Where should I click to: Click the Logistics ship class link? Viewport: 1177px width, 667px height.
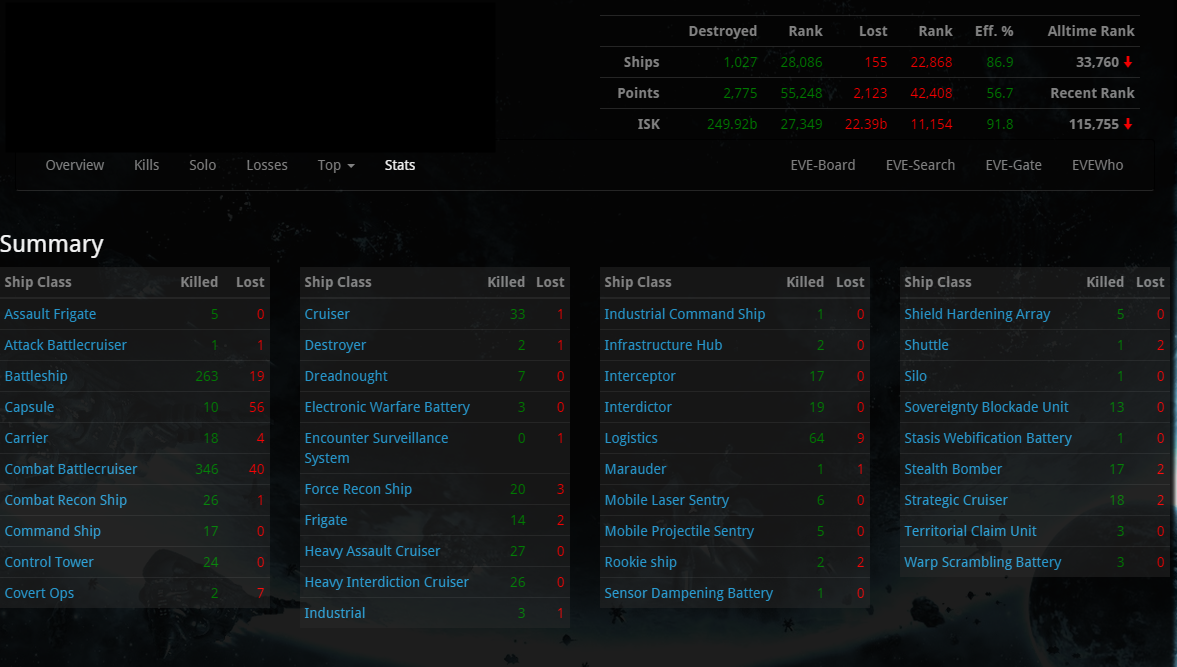[x=631, y=438]
